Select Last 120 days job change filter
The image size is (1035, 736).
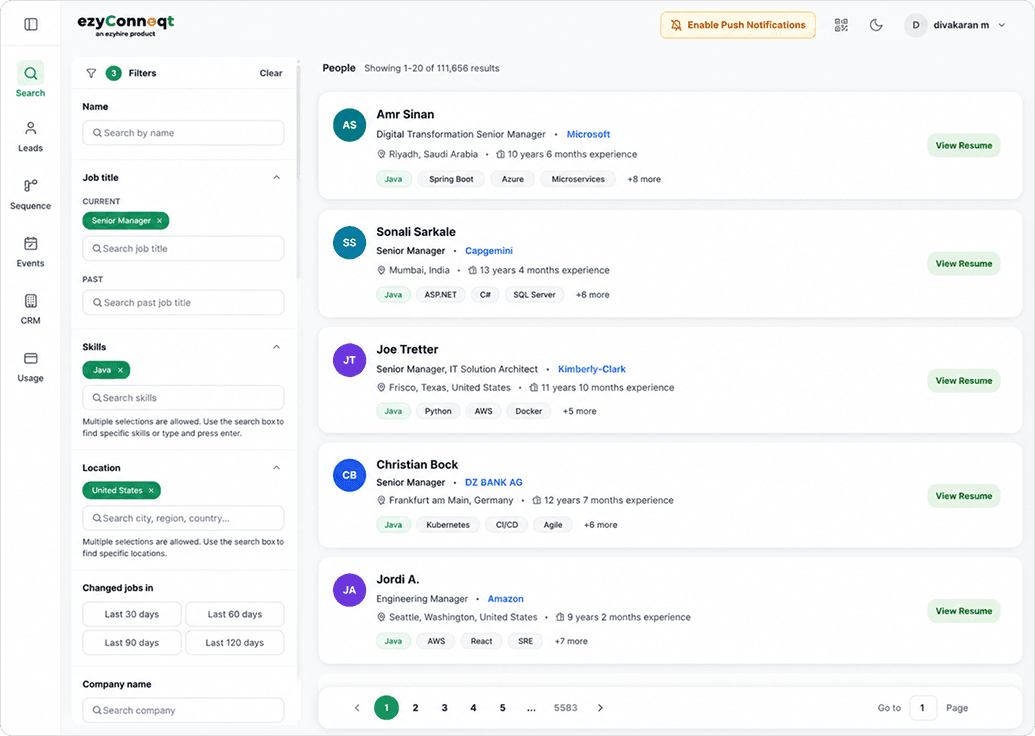tap(234, 642)
